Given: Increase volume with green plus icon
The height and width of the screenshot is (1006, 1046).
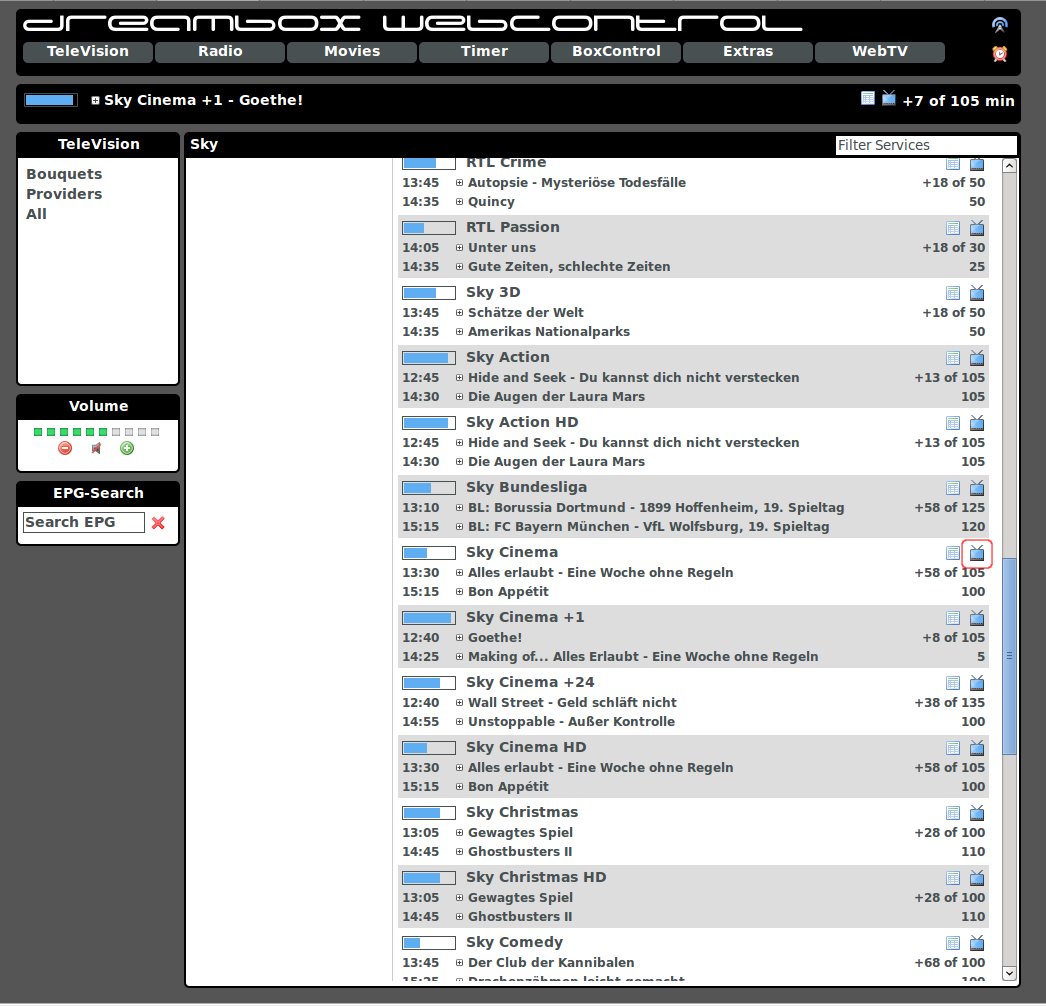Looking at the screenshot, I should (127, 448).
